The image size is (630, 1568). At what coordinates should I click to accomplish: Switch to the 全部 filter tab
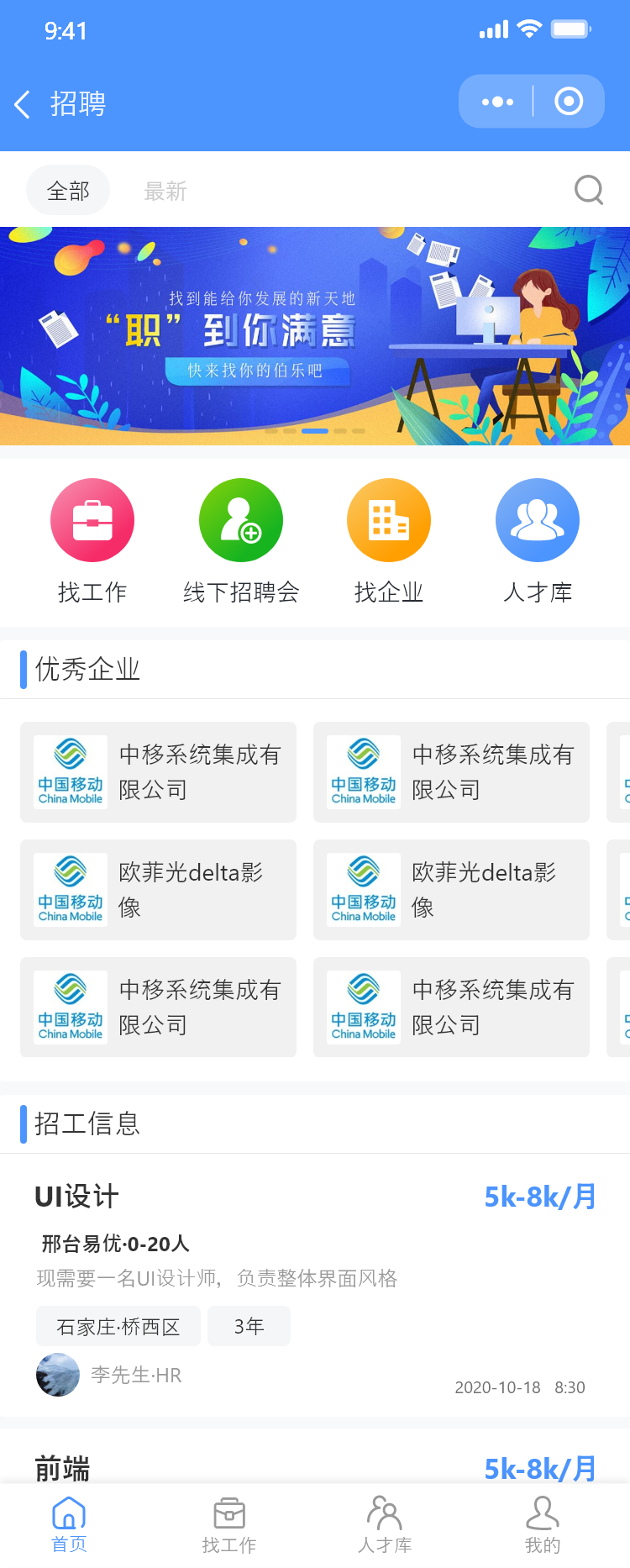(68, 191)
